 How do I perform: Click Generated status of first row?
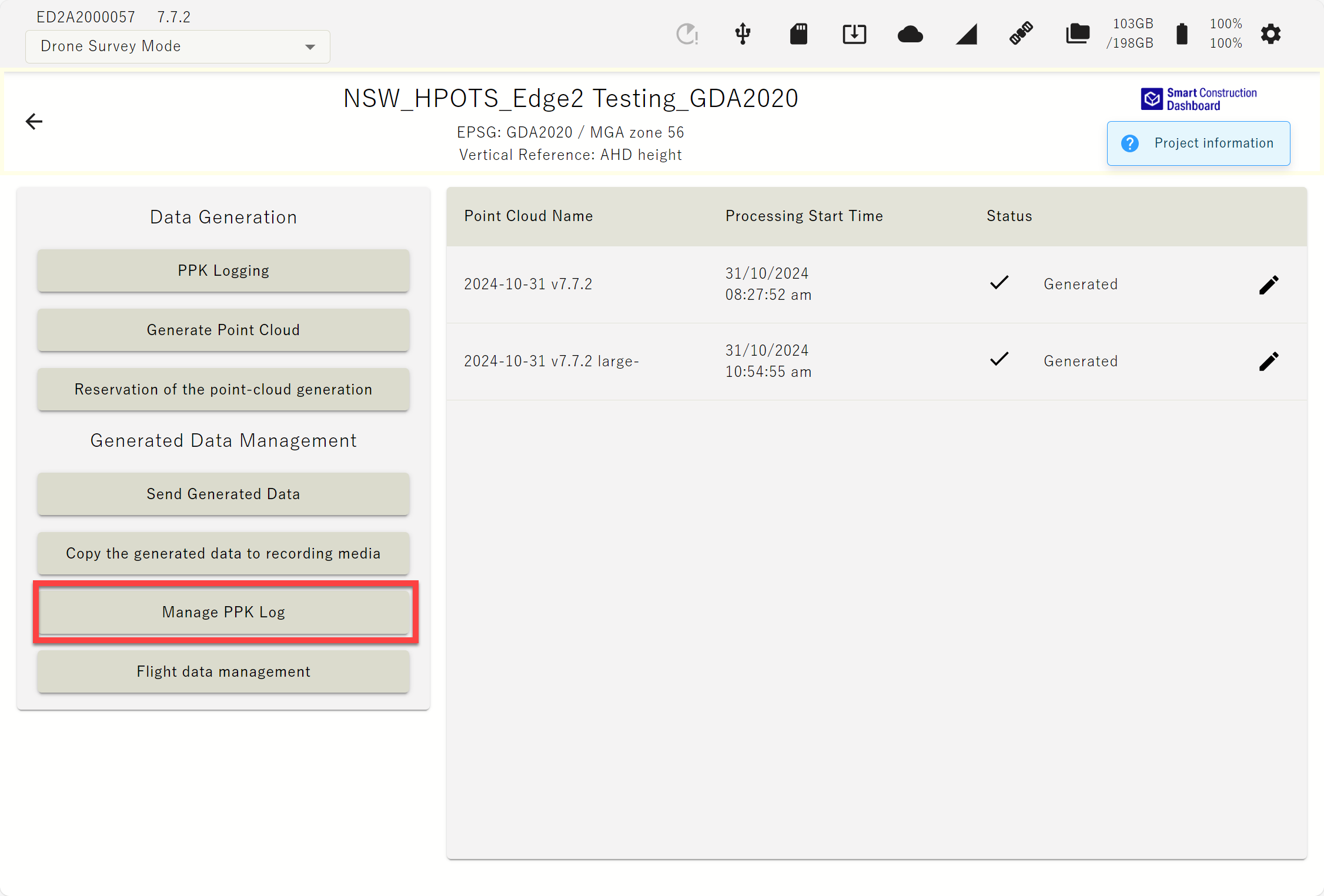(1080, 284)
